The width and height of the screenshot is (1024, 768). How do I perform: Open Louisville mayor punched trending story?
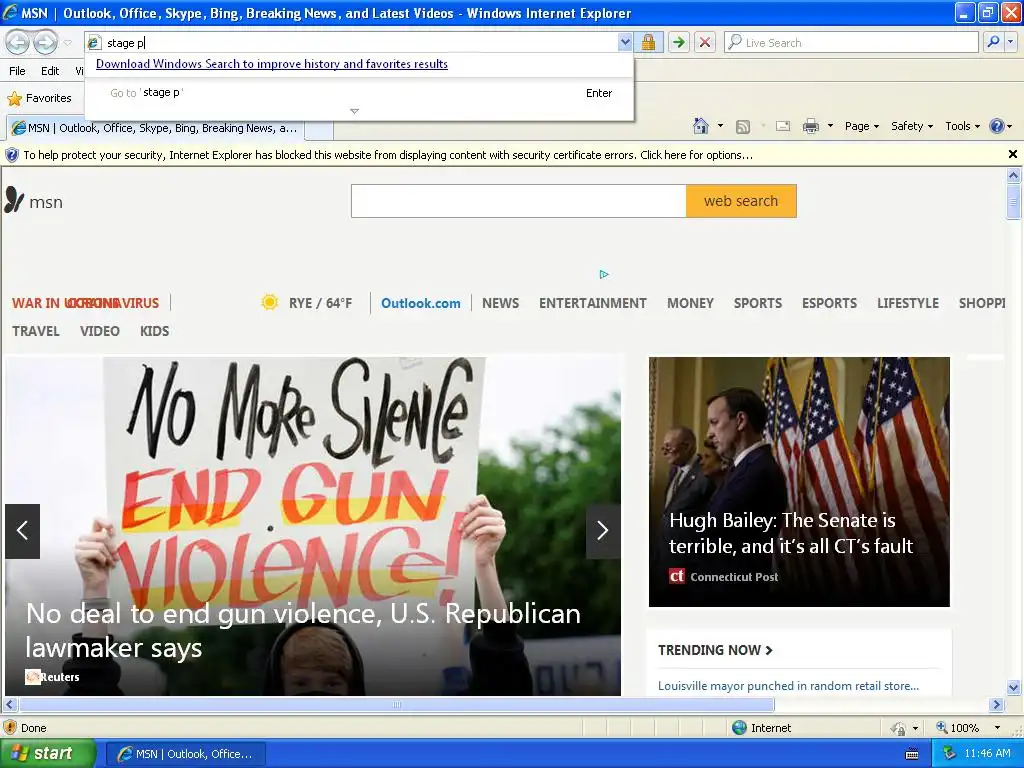[788, 686]
